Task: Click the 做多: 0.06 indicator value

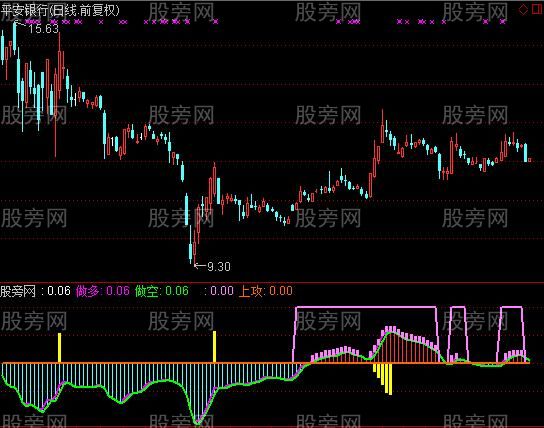Action: [103, 291]
